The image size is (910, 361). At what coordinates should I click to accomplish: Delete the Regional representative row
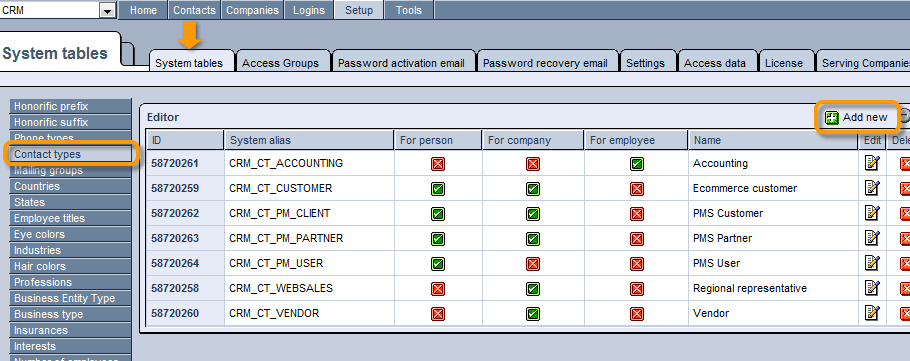pyautogui.click(x=905, y=288)
